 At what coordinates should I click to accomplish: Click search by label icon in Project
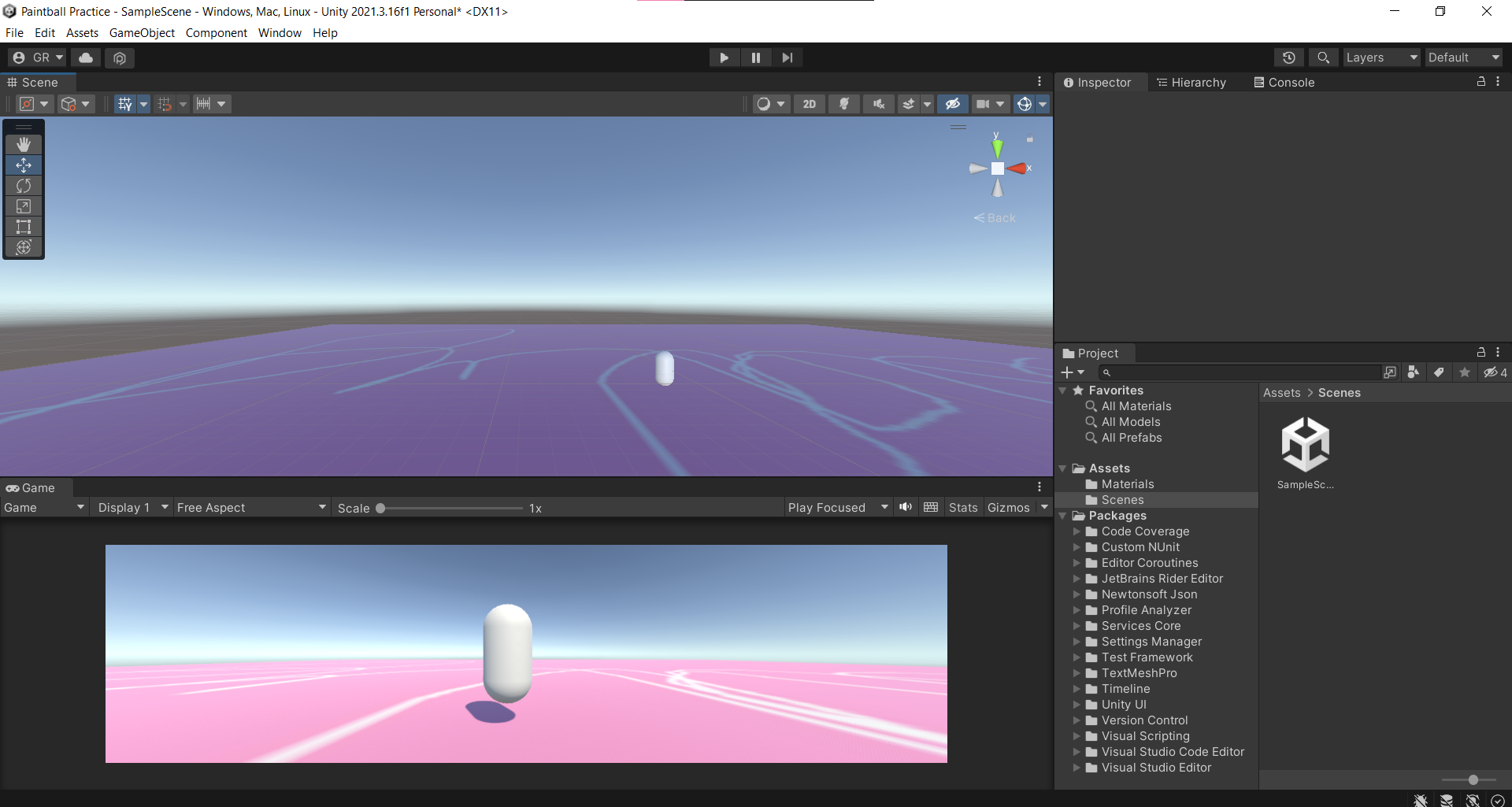pos(1439,372)
